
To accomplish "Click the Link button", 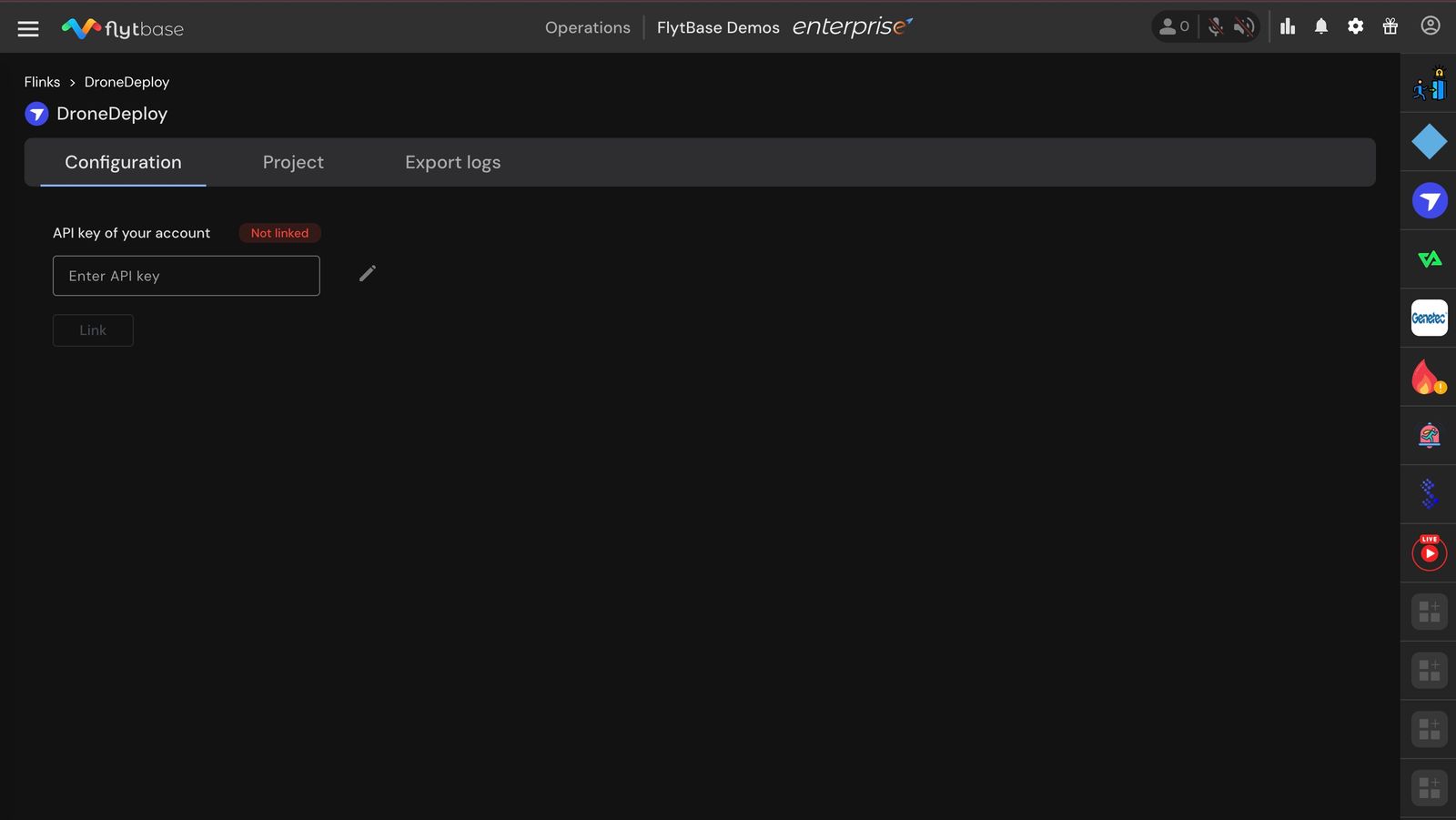I will click(x=93, y=330).
